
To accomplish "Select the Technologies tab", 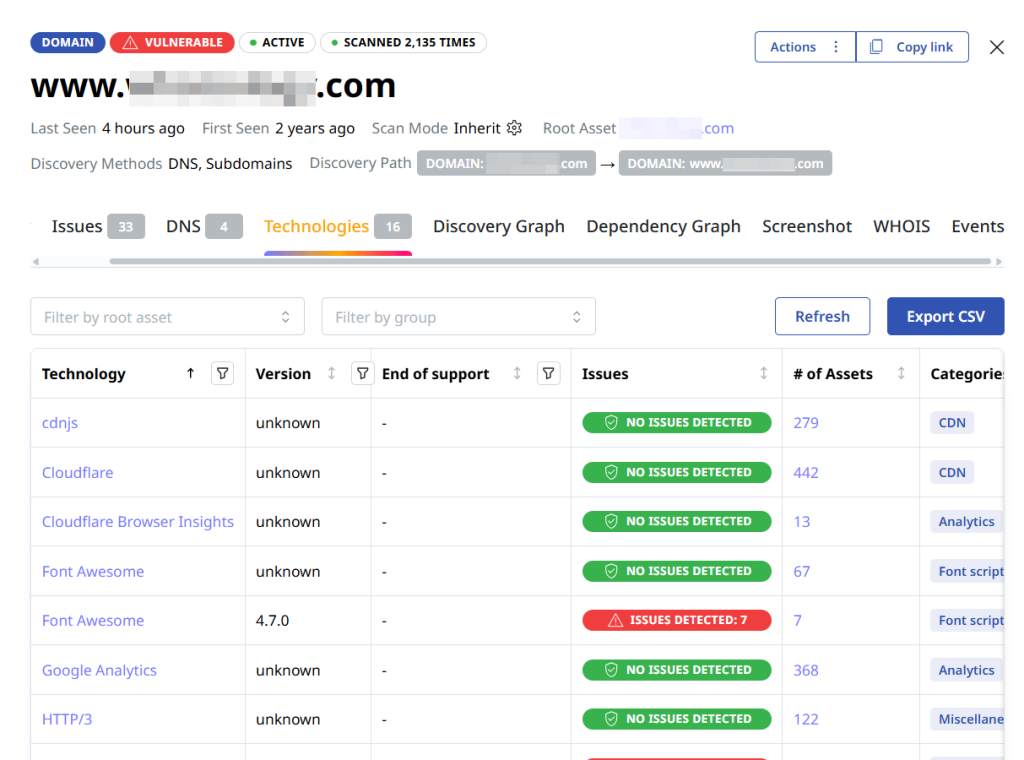I will tap(337, 227).
